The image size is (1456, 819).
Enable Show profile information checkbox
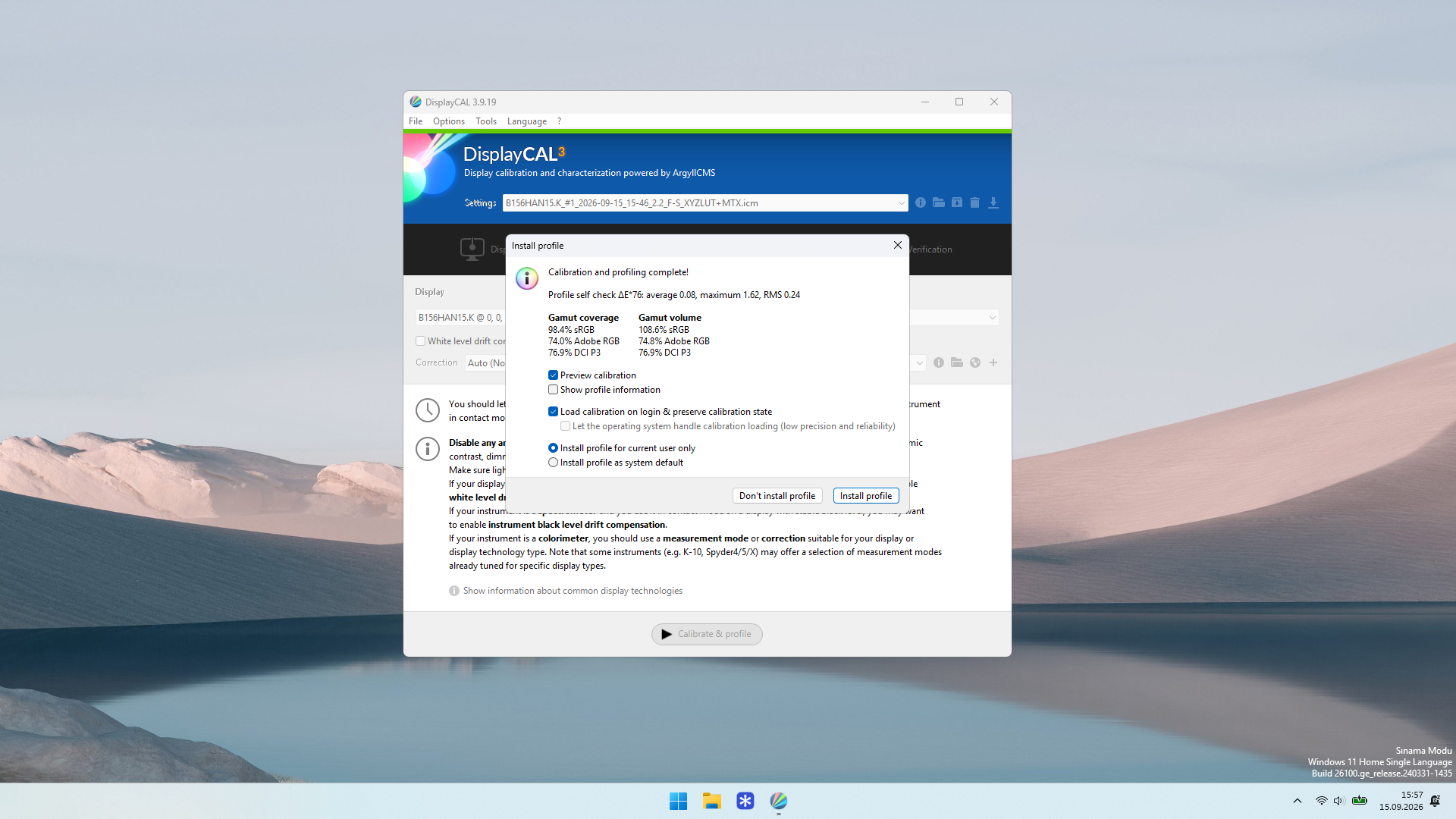[553, 390]
